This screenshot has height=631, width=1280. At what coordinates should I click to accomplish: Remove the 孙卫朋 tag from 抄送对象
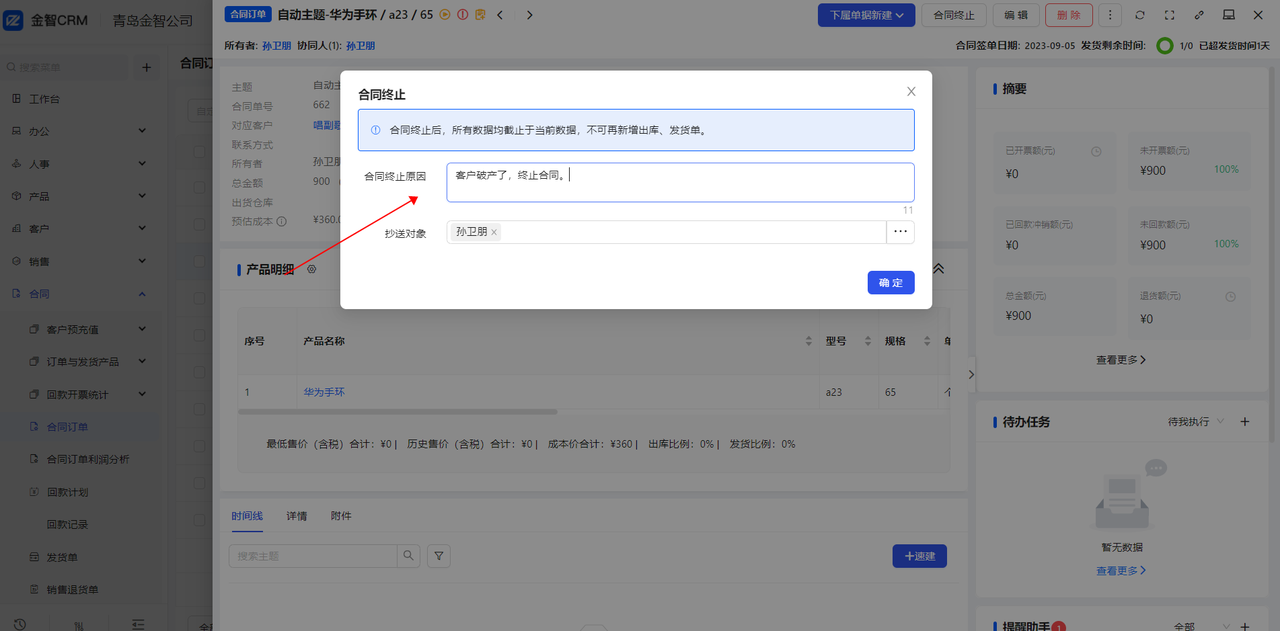pyautogui.click(x=494, y=232)
